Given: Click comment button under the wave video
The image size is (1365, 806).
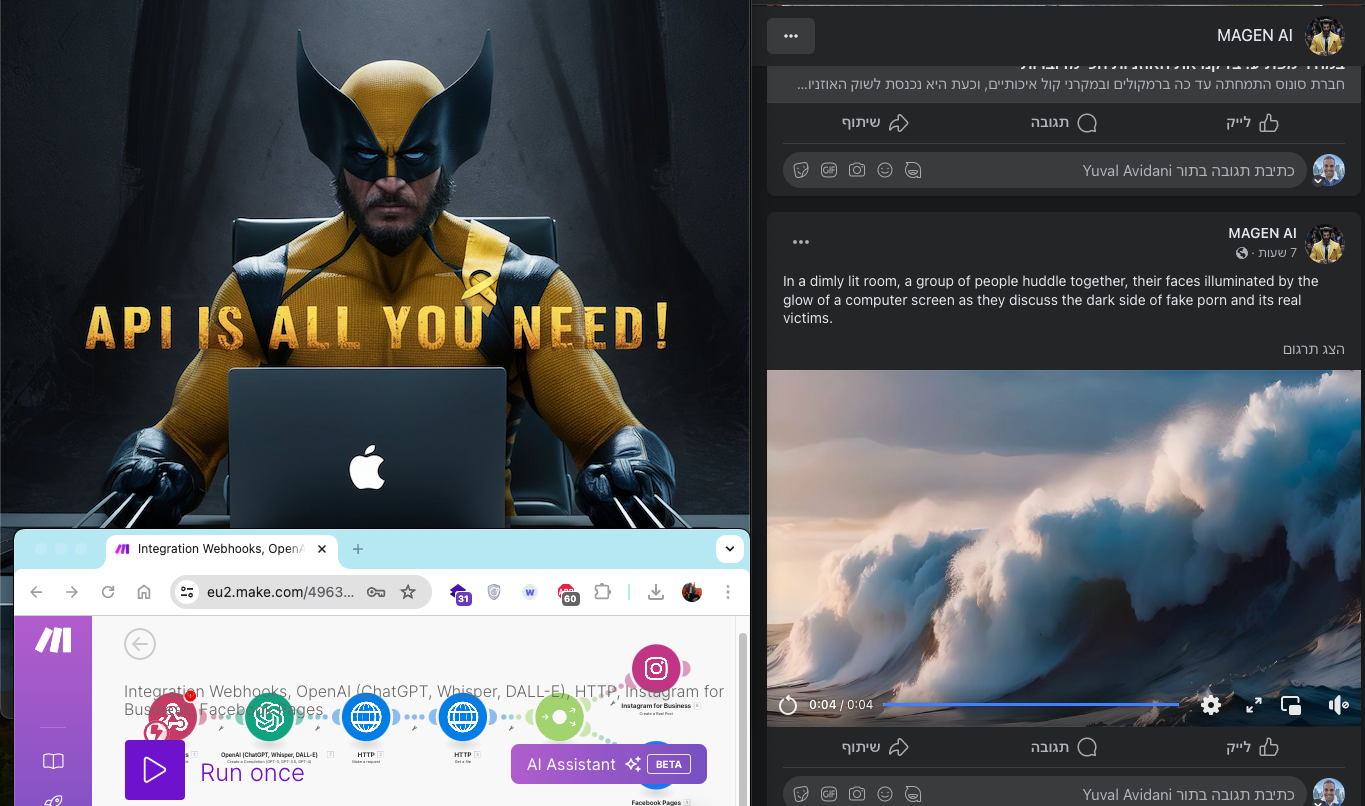Looking at the screenshot, I should (x=1065, y=747).
